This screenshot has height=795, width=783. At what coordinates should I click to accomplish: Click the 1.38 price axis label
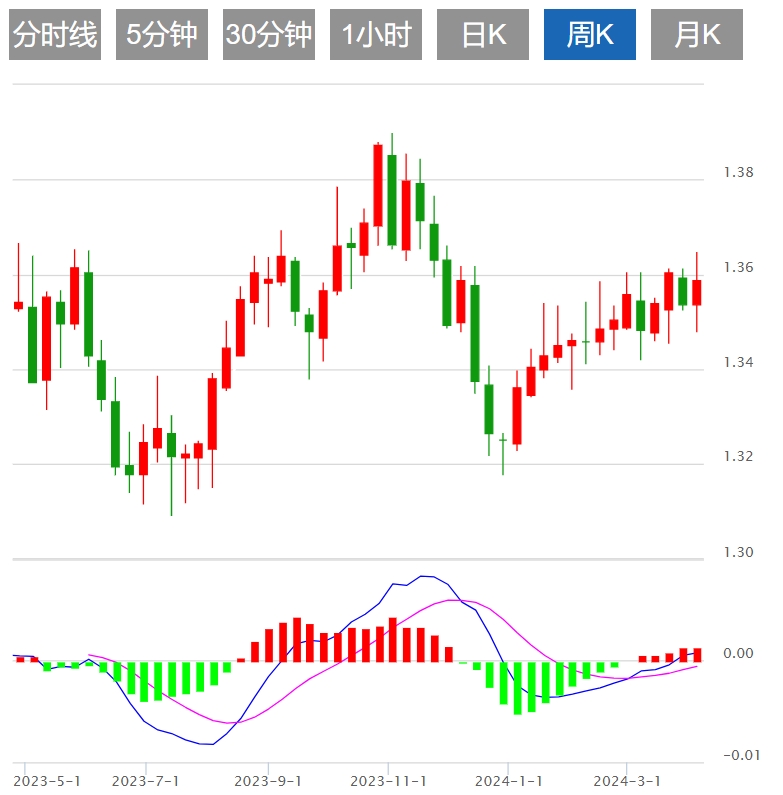click(x=738, y=172)
